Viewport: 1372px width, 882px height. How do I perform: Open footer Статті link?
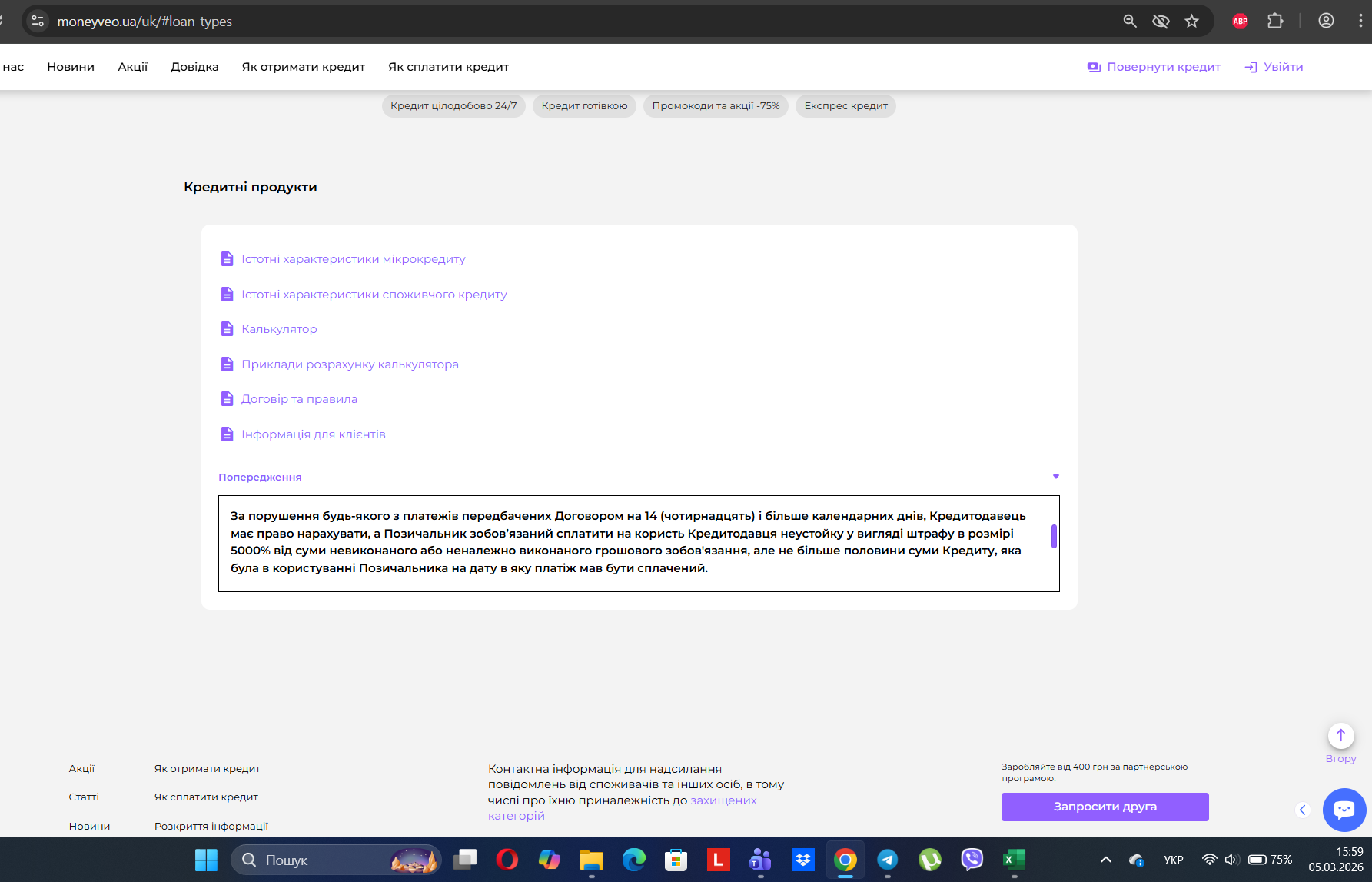[x=84, y=797]
